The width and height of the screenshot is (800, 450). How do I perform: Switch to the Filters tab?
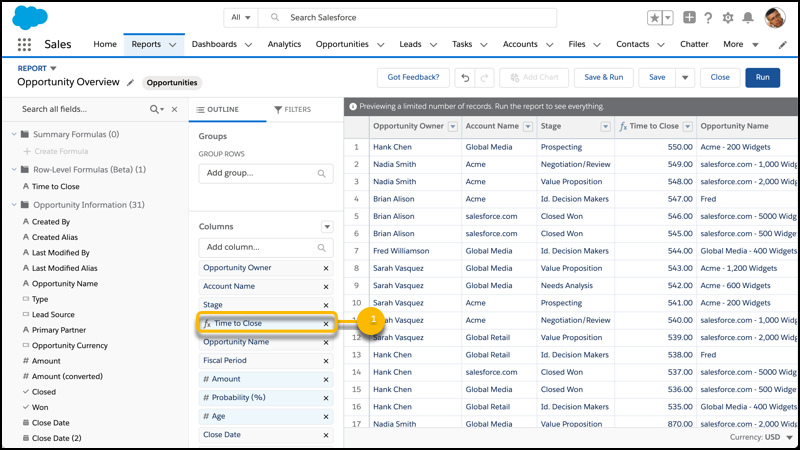(x=292, y=109)
